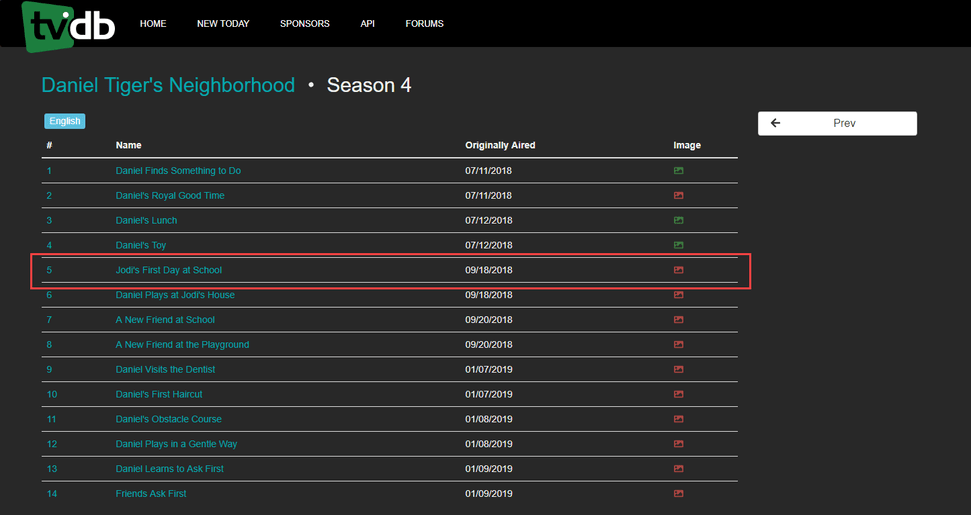Click episode number 11 link
Image resolution: width=971 pixels, height=515 pixels.
point(51,419)
